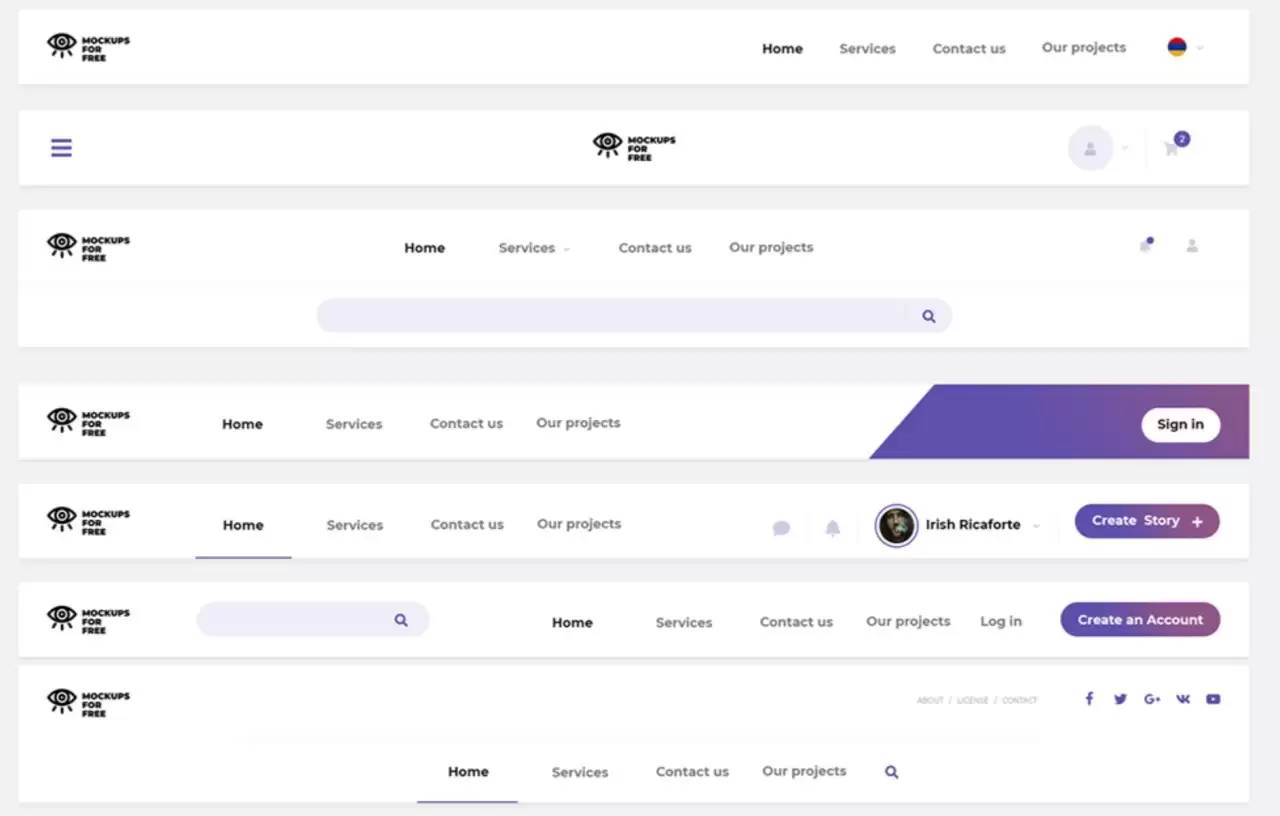This screenshot has width=1280, height=816.
Task: Select Services in the Sign in navbar
Action: (x=354, y=424)
